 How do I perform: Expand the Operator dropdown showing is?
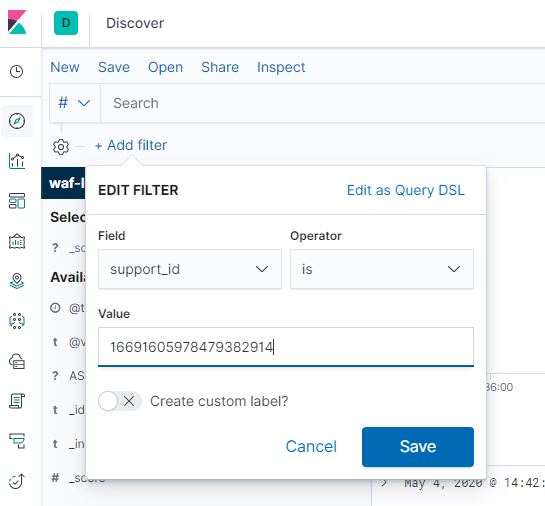pos(382,269)
